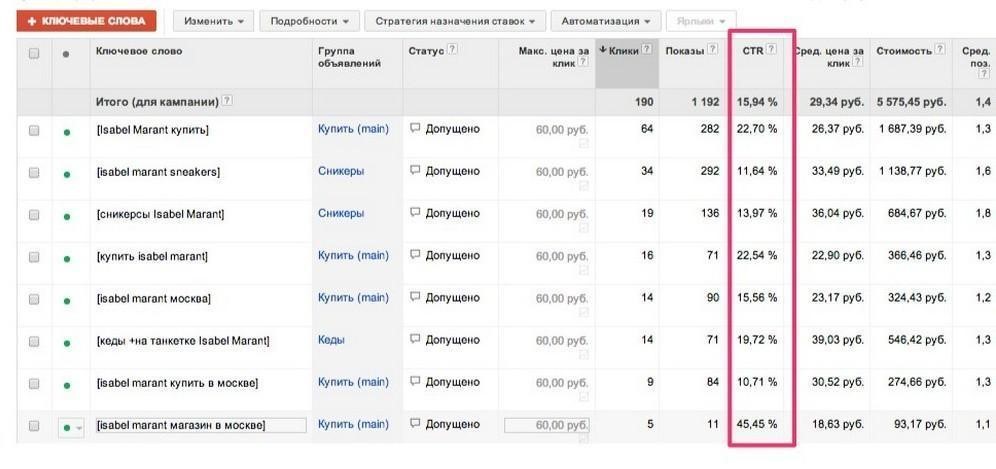Click green status dot of [isabel marant купить в москве]
Screen dimensions: 996x469
point(67,386)
